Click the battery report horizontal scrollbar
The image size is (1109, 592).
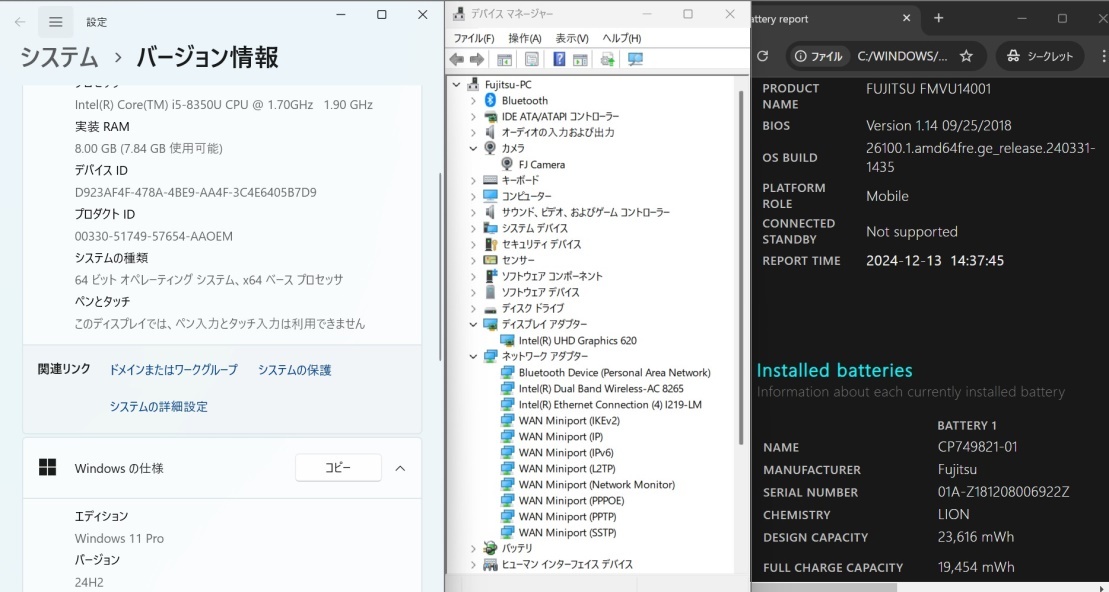click(x=824, y=587)
